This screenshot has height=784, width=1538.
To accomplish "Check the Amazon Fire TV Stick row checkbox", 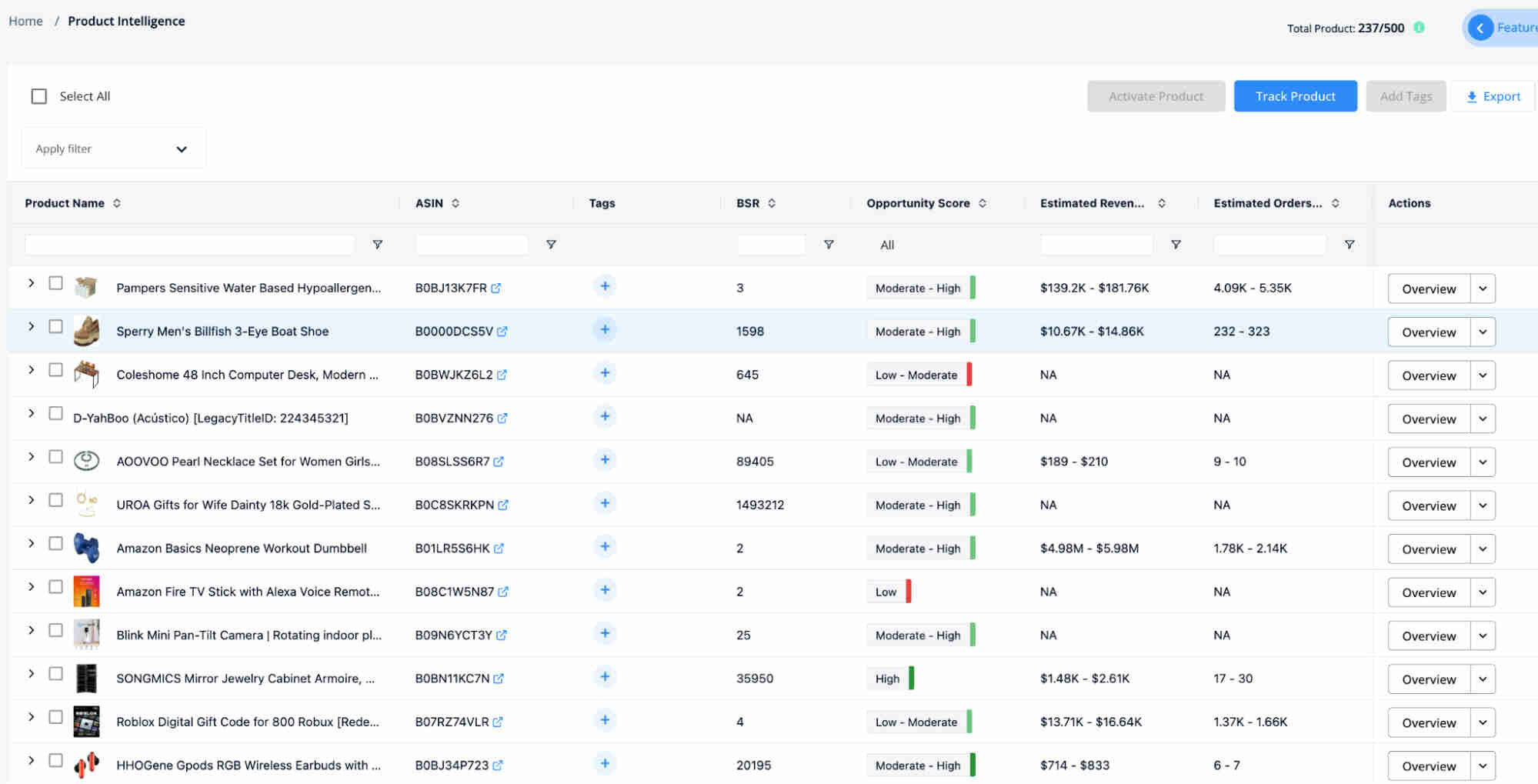I will (55, 586).
